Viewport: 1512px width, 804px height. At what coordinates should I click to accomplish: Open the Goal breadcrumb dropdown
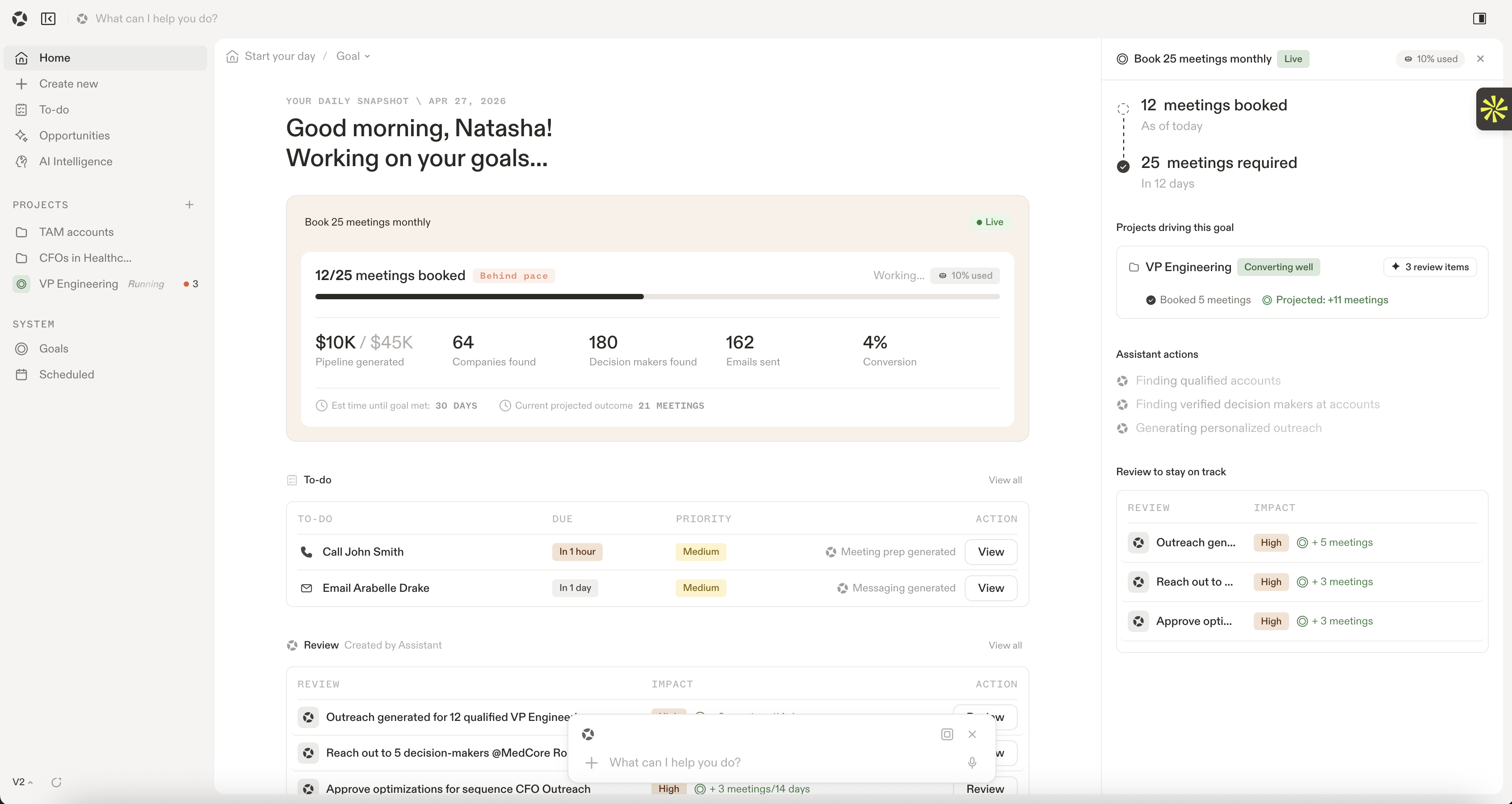(x=353, y=56)
